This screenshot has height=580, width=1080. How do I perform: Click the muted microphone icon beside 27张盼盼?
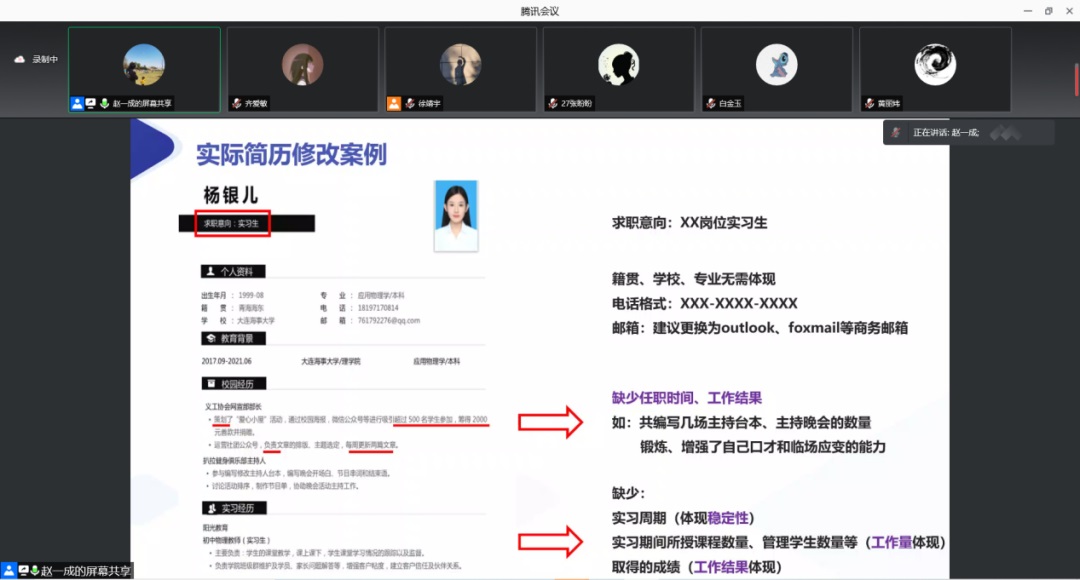point(552,103)
